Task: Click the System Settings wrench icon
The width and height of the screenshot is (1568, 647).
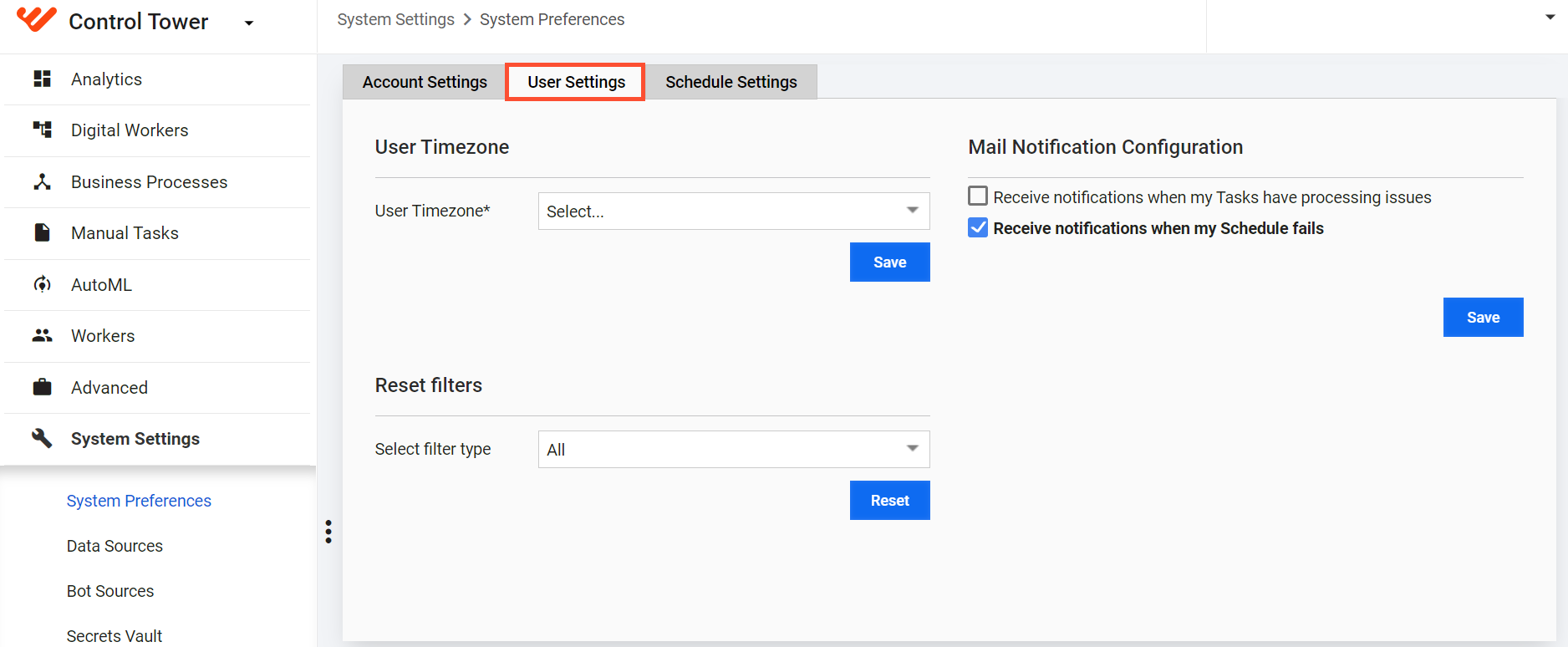Action: tap(42, 438)
